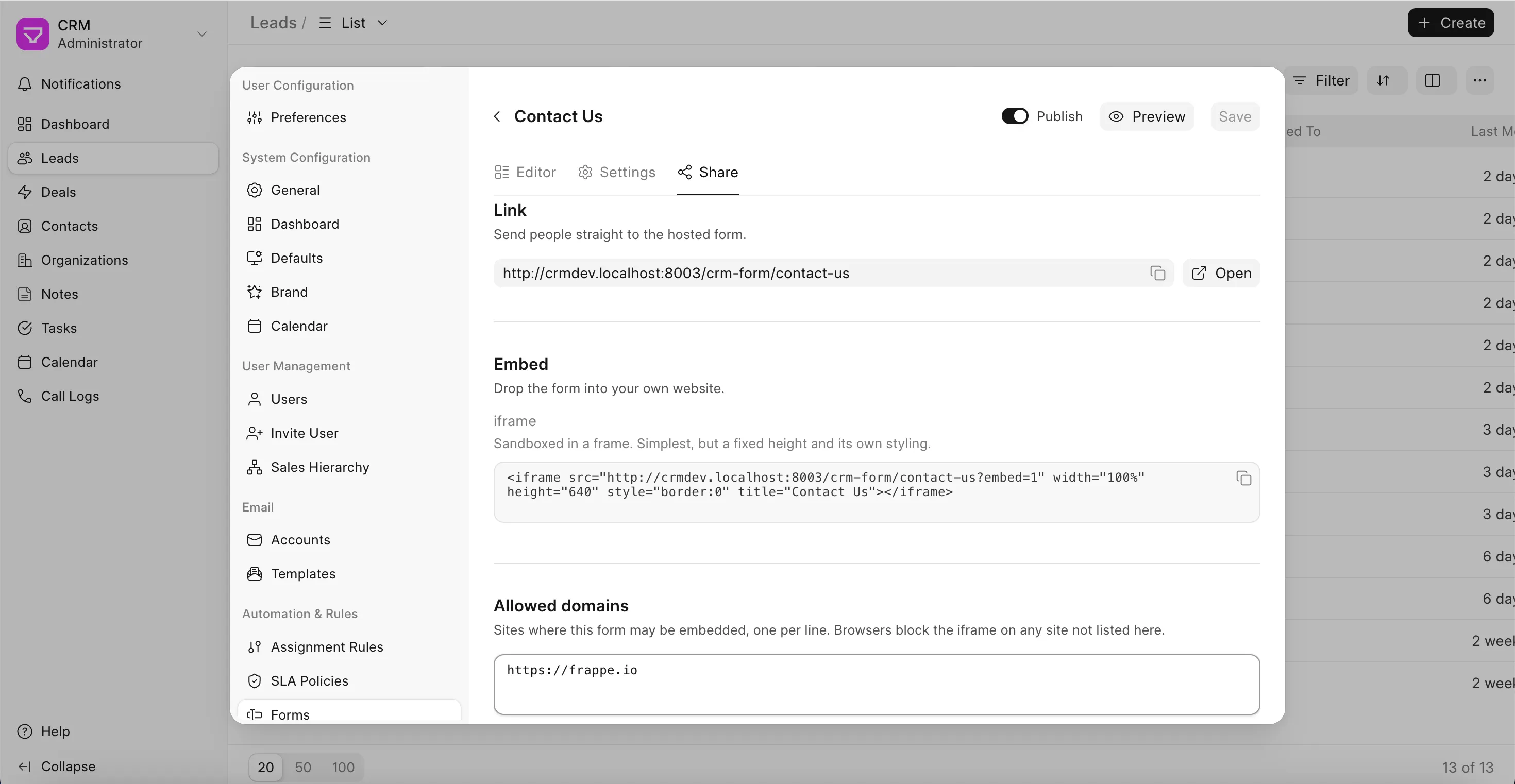
Task: Open Tasks from the sidebar
Action: click(x=113, y=328)
